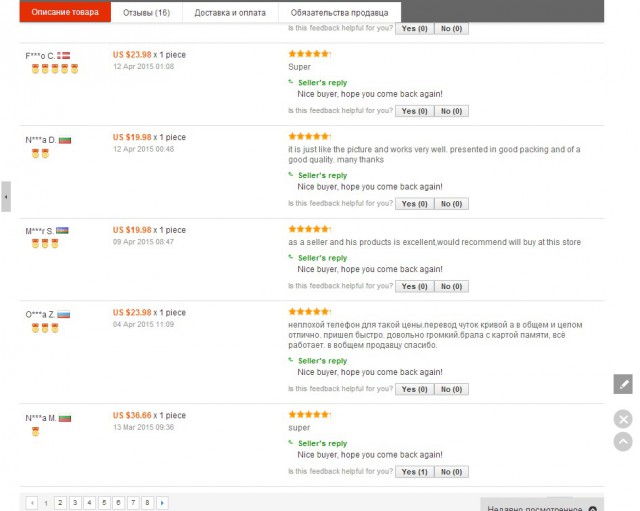
Task: Click Seller's reply icon in N***a D. review
Action: point(291,175)
